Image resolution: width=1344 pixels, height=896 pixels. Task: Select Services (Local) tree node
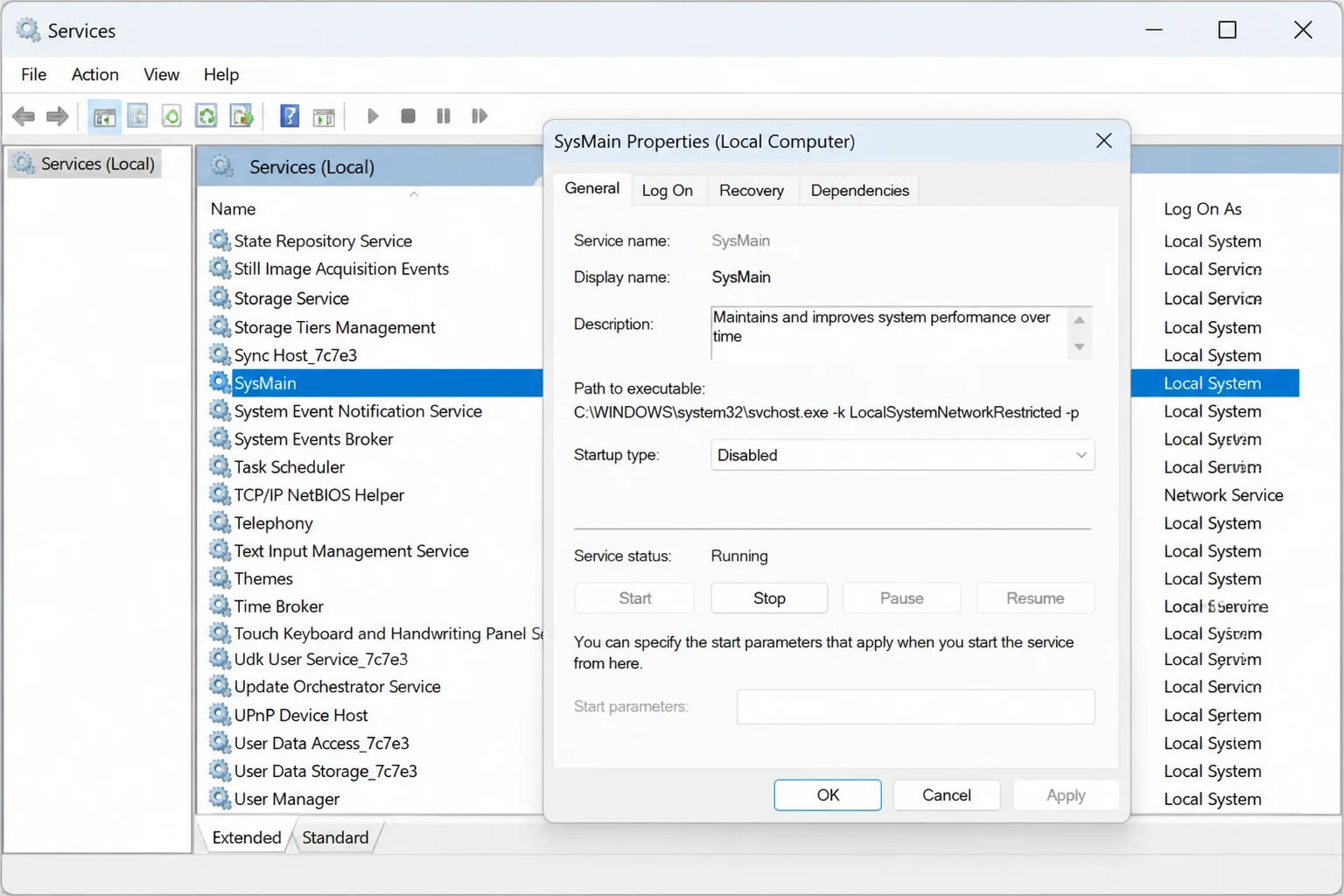tap(87, 164)
